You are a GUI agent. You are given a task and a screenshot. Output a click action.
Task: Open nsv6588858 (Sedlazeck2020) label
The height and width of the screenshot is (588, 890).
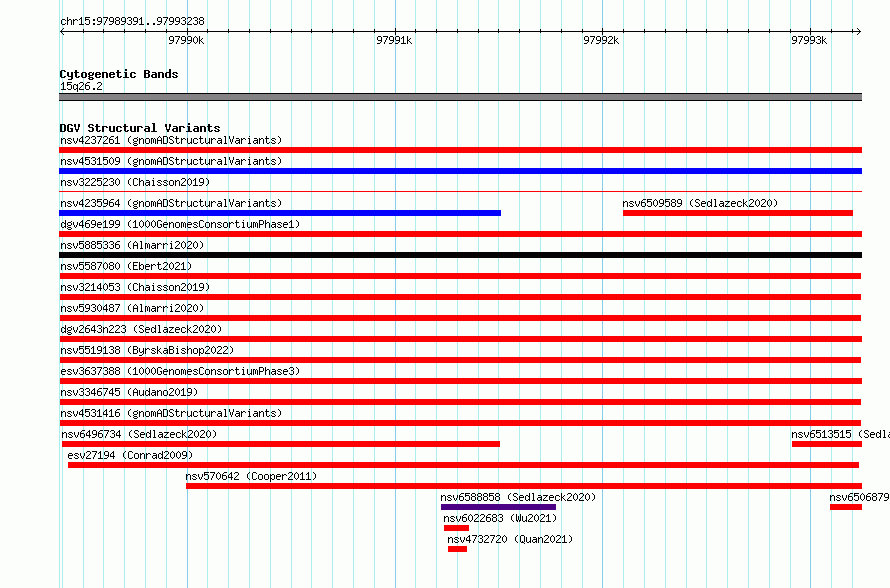518,497
